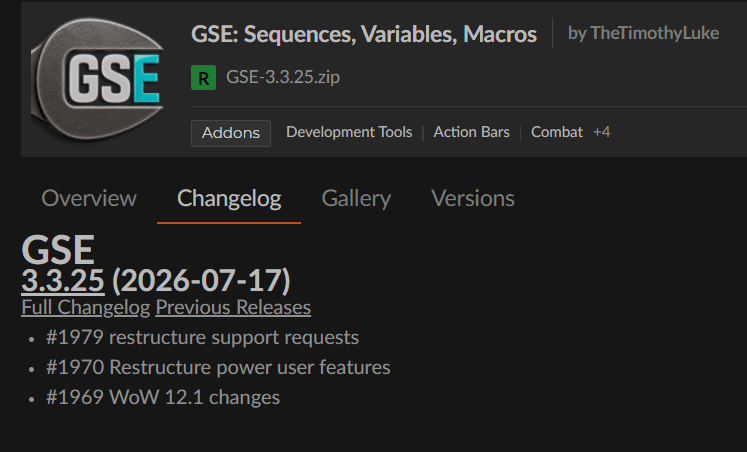Click the Addons category button

[x=231, y=133]
